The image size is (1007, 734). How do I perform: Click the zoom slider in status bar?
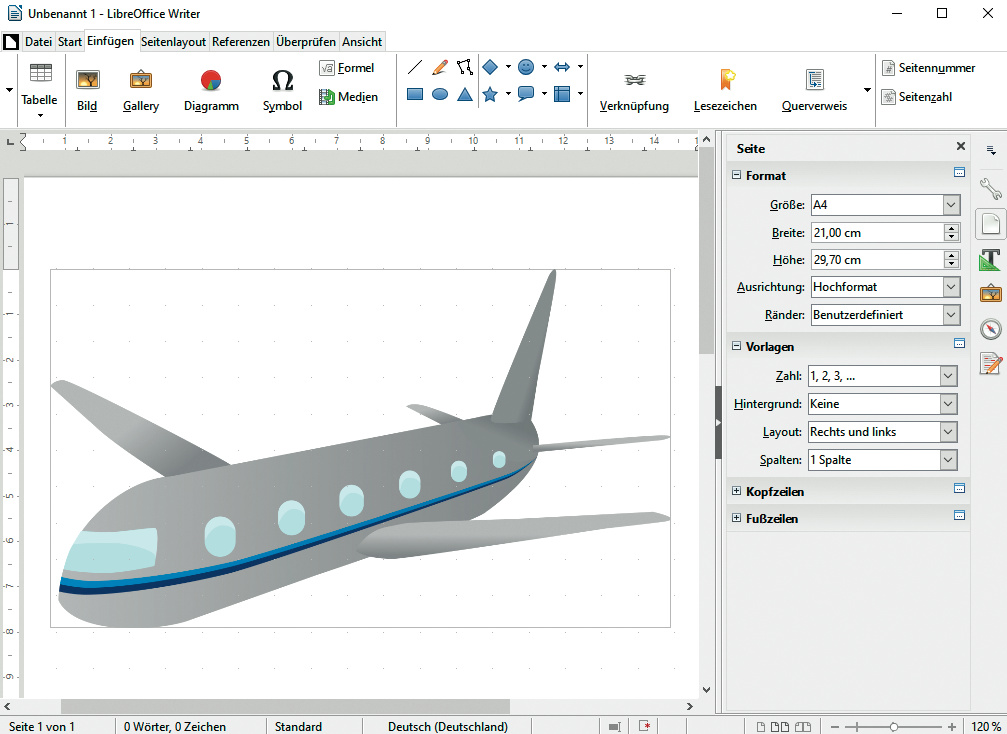tap(893, 726)
